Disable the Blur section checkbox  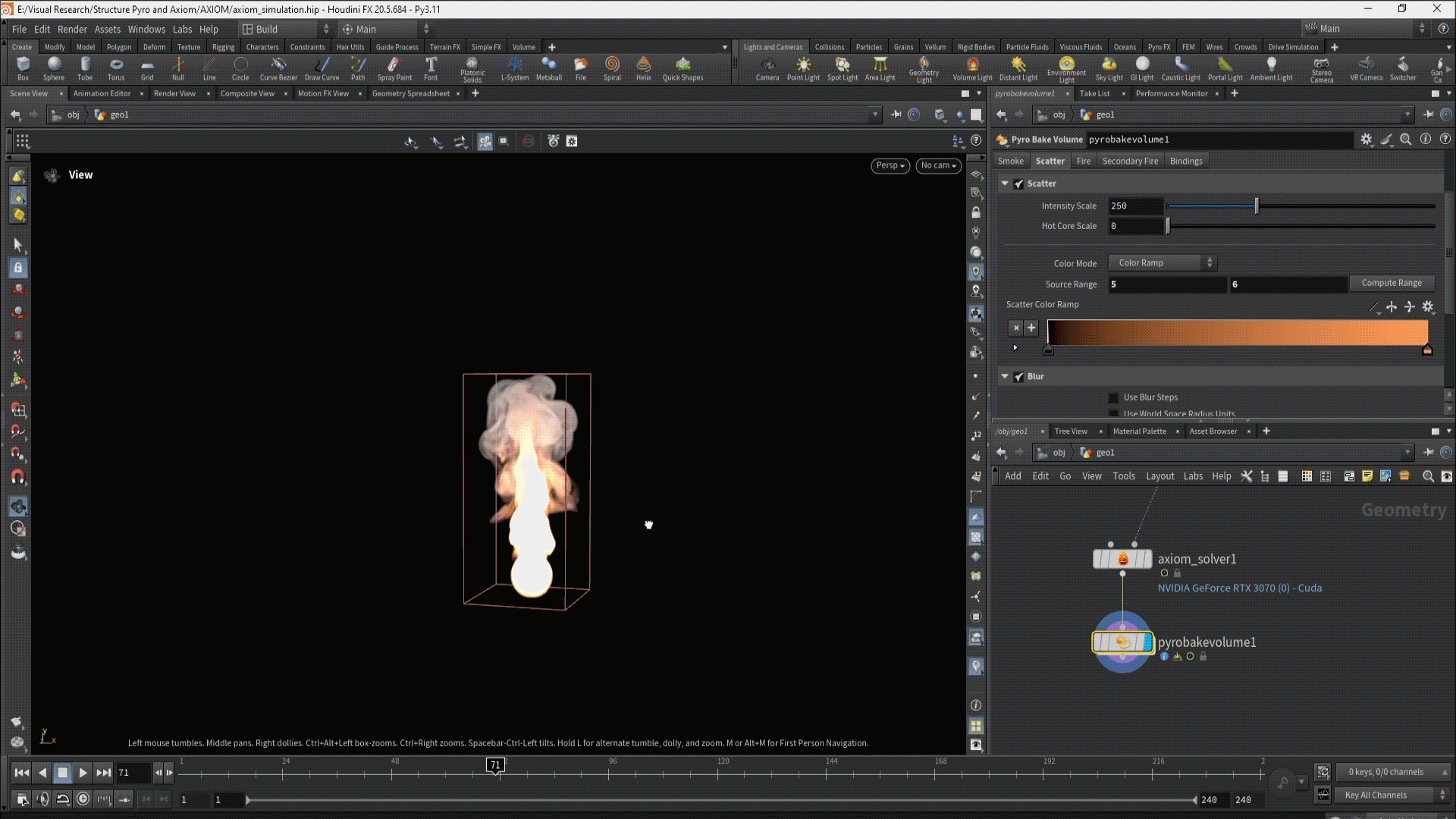click(1019, 377)
